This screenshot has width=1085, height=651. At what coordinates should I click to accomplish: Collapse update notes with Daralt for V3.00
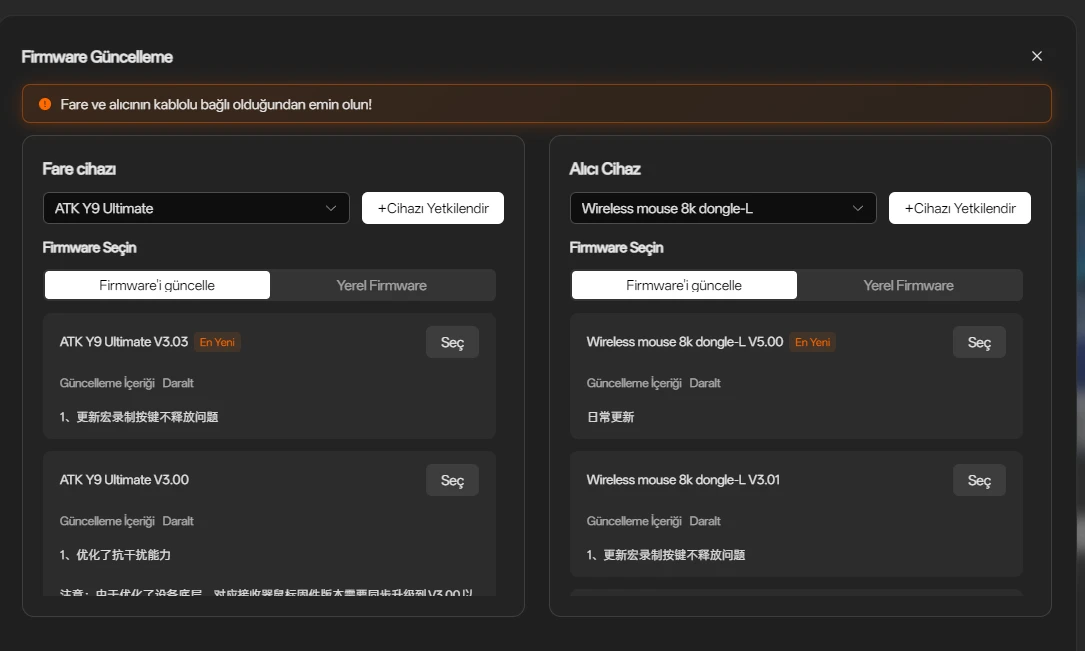[178, 521]
